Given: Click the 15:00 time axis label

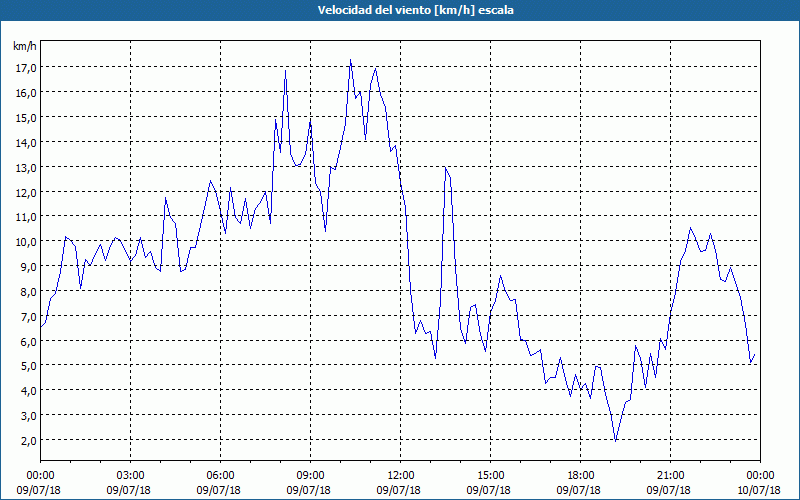Looking at the screenshot, I should point(490,476).
